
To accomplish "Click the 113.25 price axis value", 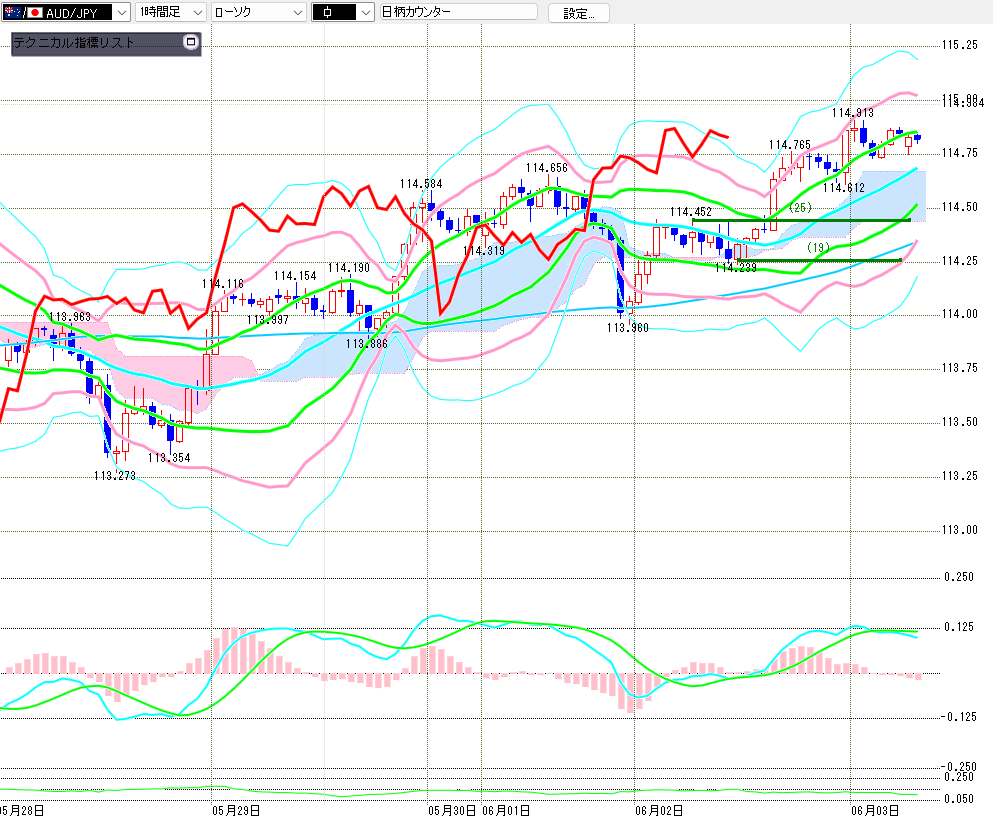I will pyautogui.click(x=959, y=476).
